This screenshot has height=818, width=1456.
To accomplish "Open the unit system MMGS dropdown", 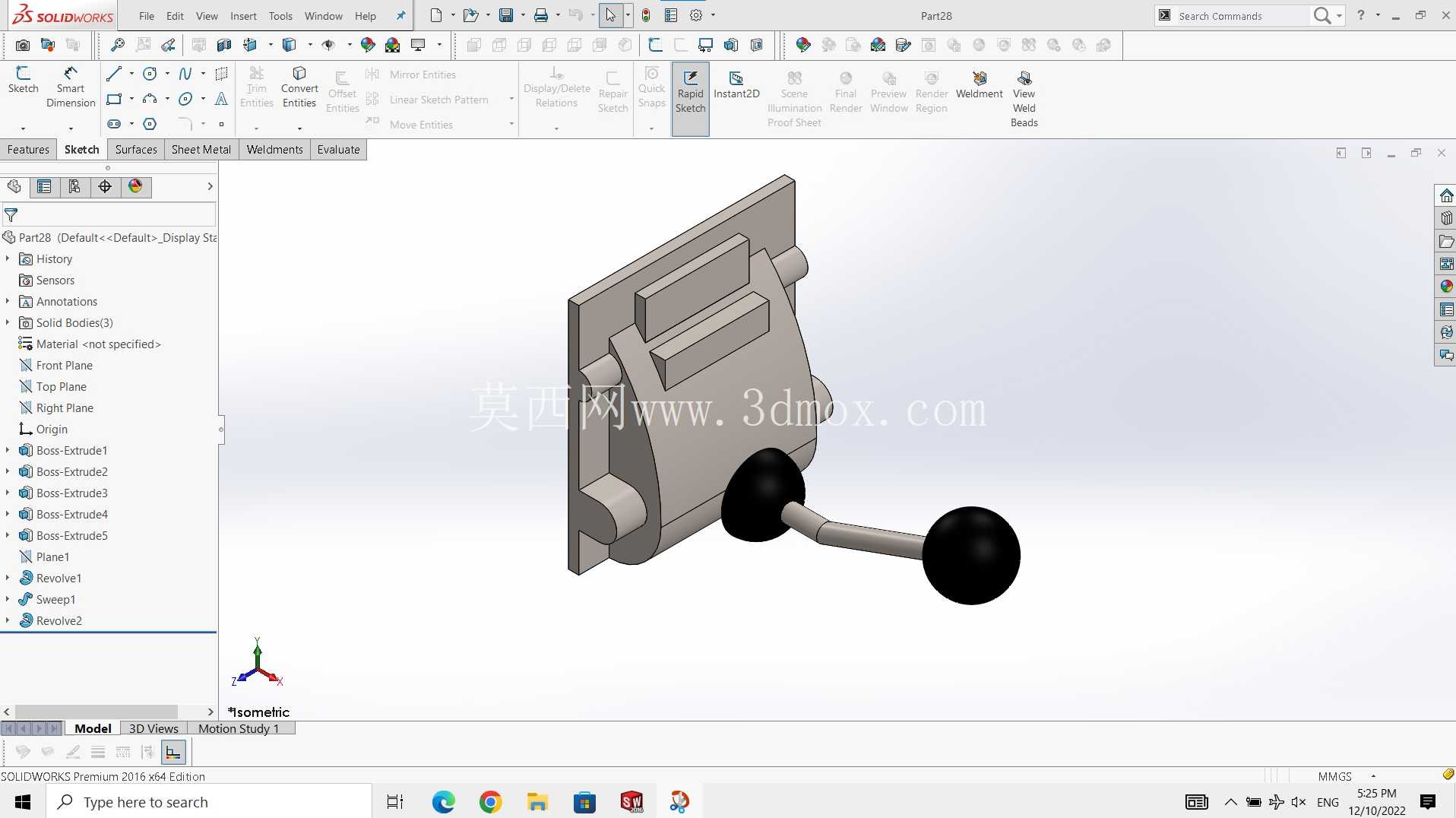I will pyautogui.click(x=1373, y=776).
